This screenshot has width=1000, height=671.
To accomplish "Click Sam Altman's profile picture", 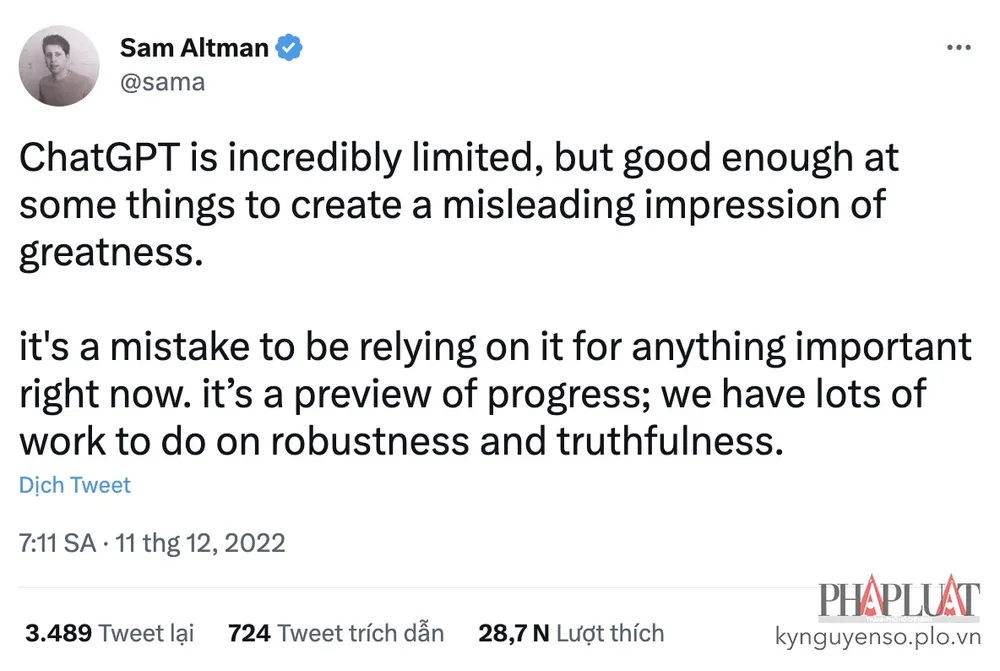I will pos(59,66).
